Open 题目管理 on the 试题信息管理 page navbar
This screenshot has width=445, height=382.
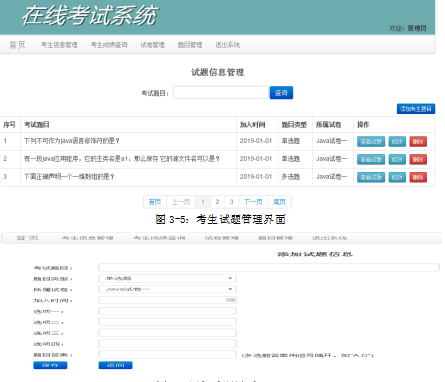point(190,45)
